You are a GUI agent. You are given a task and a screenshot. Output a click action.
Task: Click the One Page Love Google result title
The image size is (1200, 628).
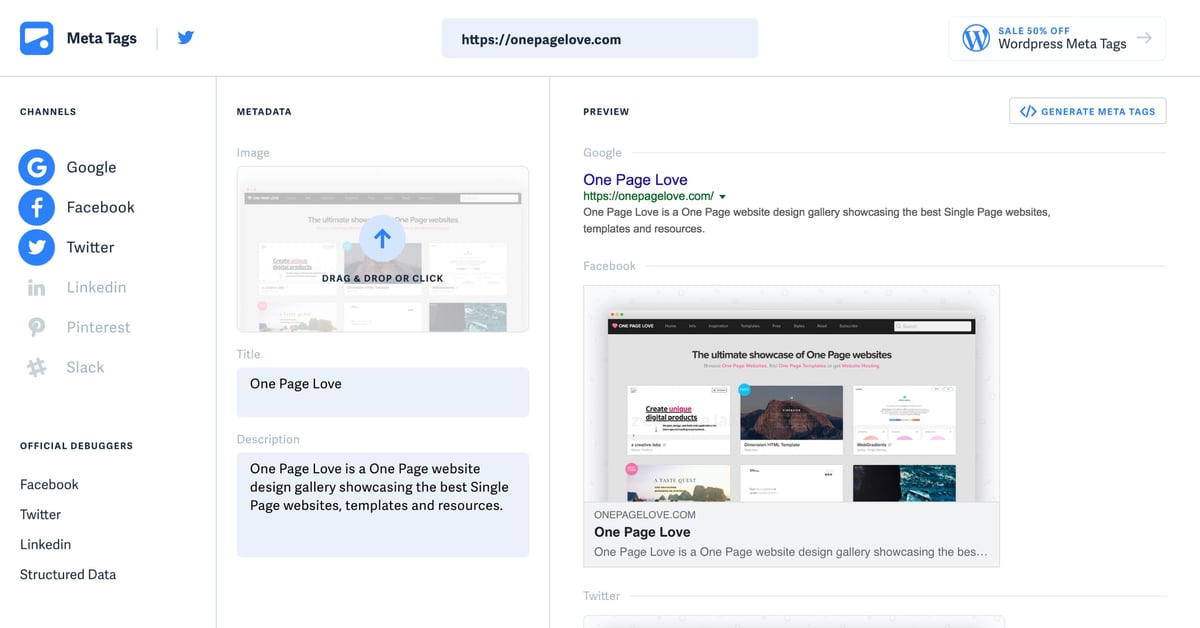click(x=635, y=180)
